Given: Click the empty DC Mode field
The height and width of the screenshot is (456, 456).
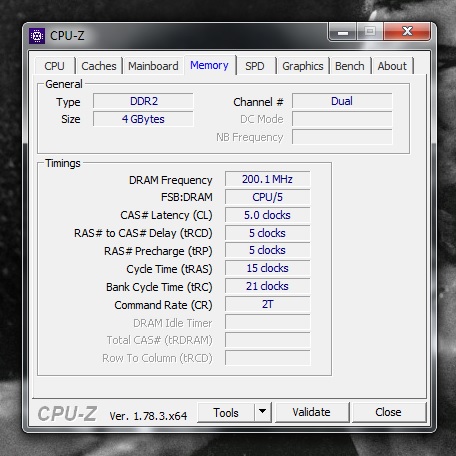Looking at the screenshot, I should coord(342,119).
